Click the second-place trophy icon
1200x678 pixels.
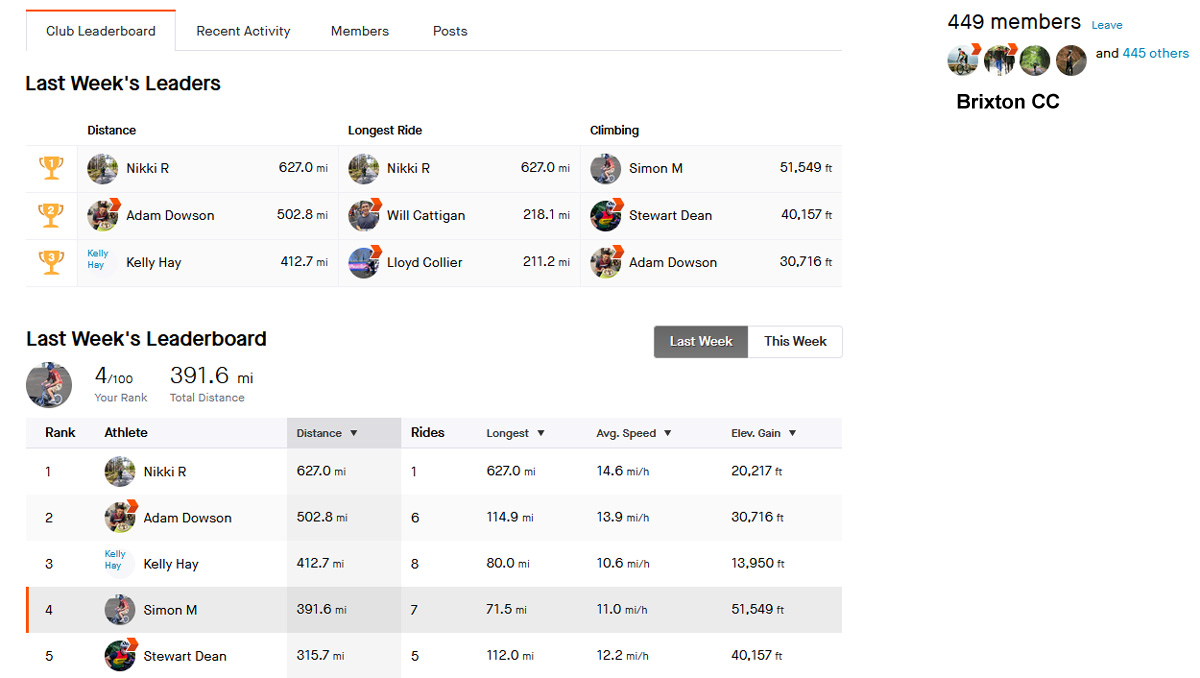tap(51, 215)
